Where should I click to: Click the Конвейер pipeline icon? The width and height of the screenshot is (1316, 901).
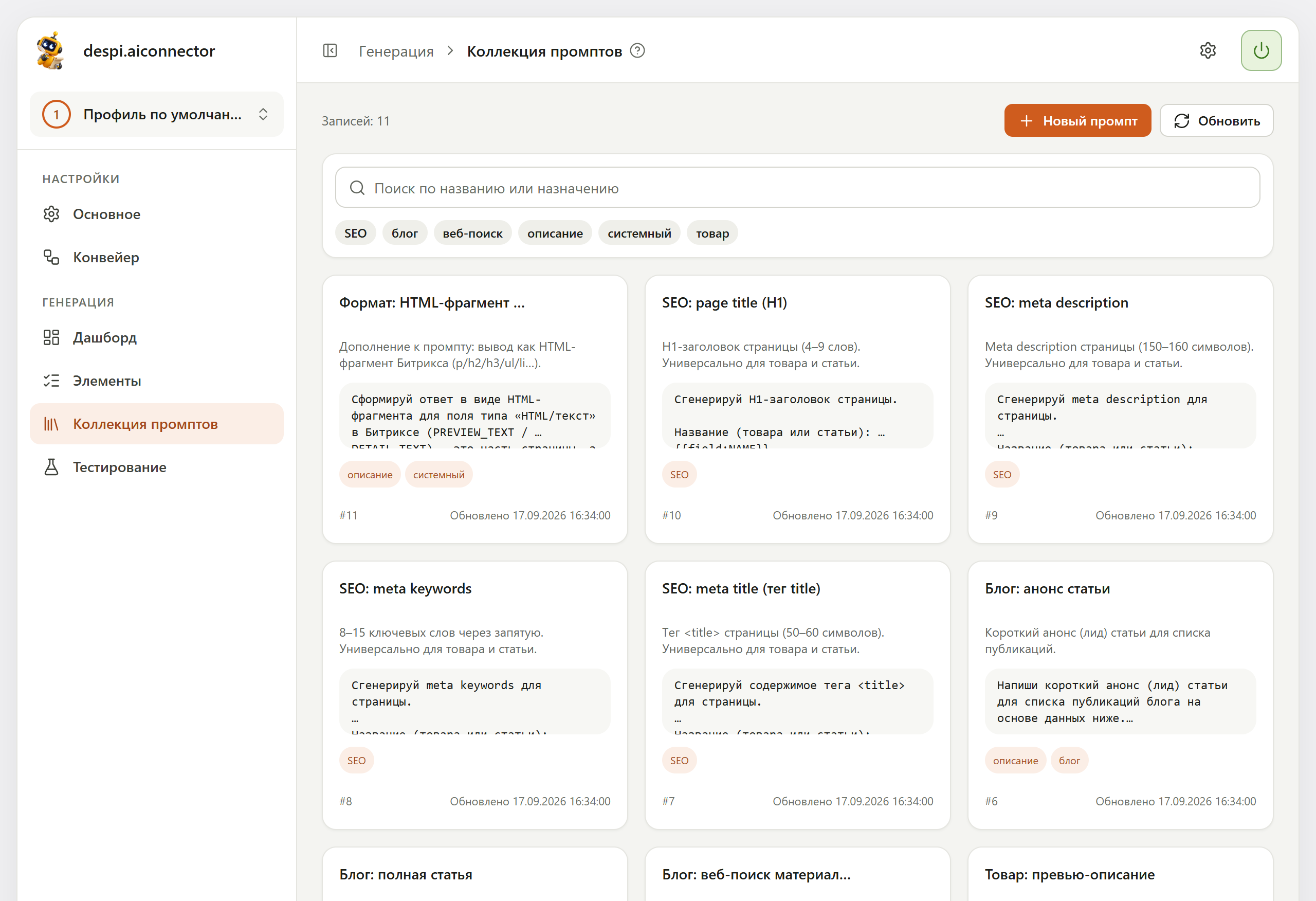51,257
